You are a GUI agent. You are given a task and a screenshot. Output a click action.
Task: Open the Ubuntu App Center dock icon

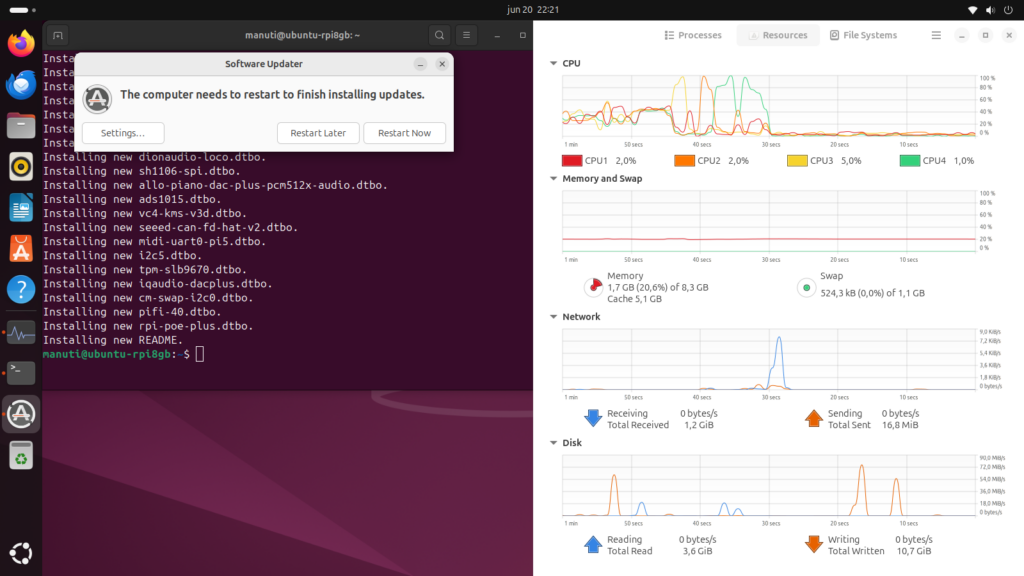pos(21,249)
